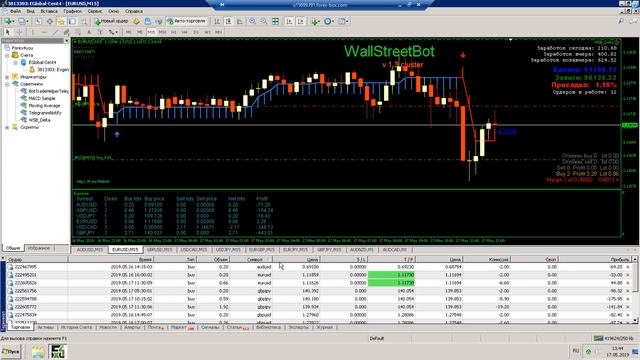The width and height of the screenshot is (640, 360).
Task: Zoom out on the chart
Action: (x=264, y=21)
